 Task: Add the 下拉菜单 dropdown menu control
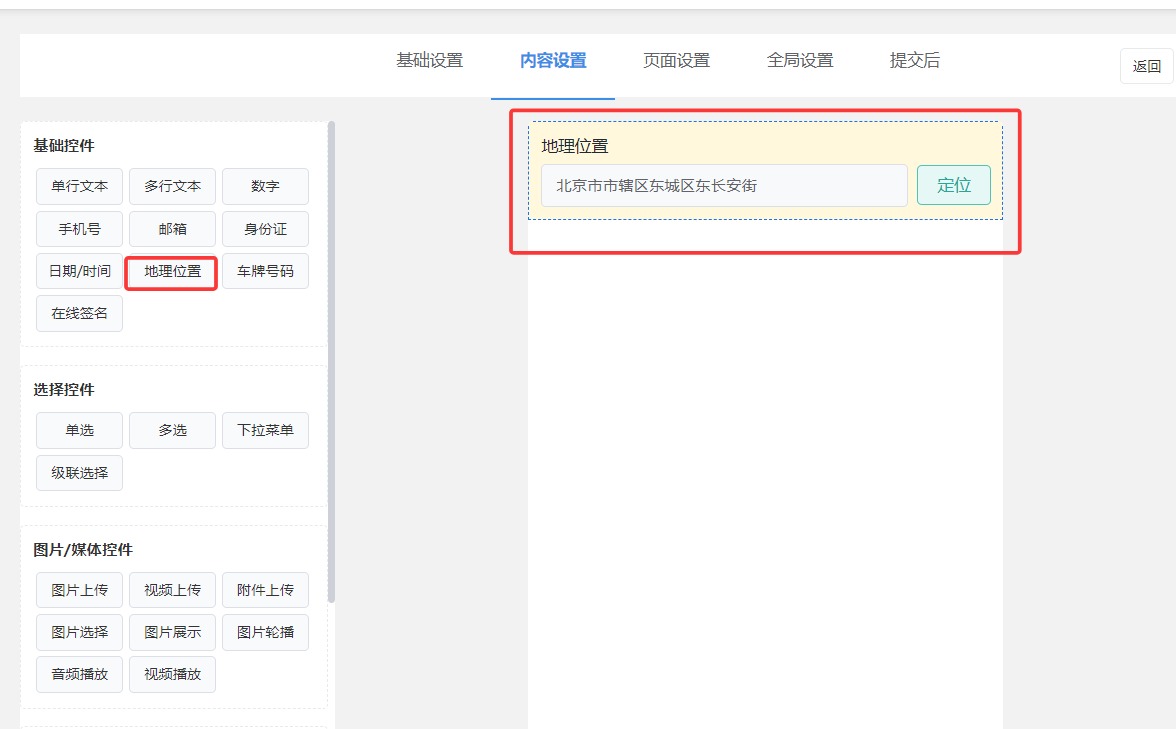(265, 430)
